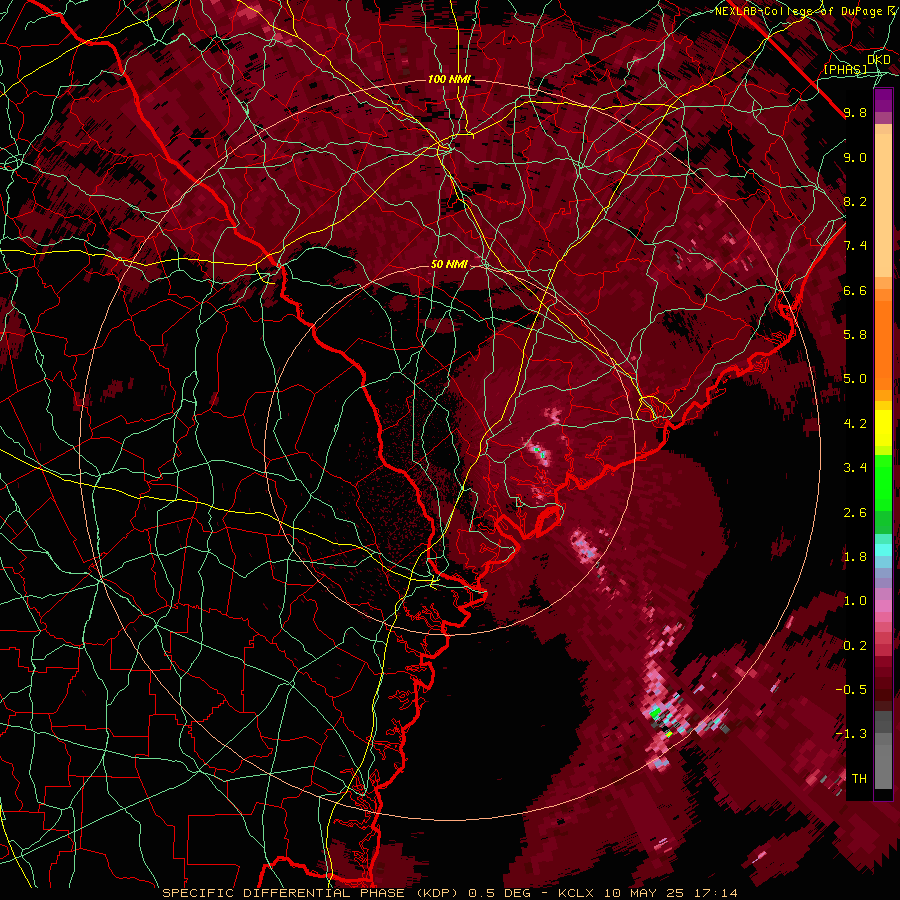This screenshot has height=900, width=900.
Task: Click the -1.3 legend value
Action: coord(851,734)
